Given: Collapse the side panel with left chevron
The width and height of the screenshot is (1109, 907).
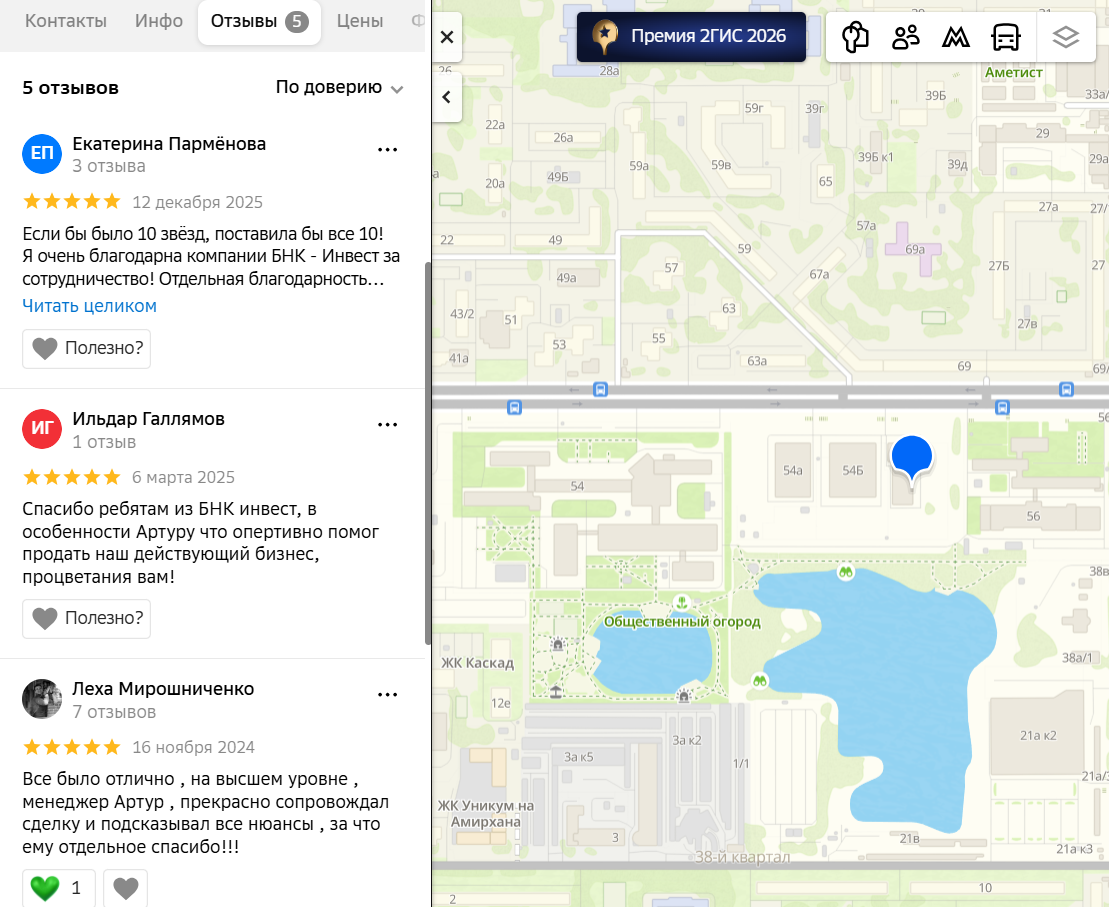Looking at the screenshot, I should pos(447,97).
